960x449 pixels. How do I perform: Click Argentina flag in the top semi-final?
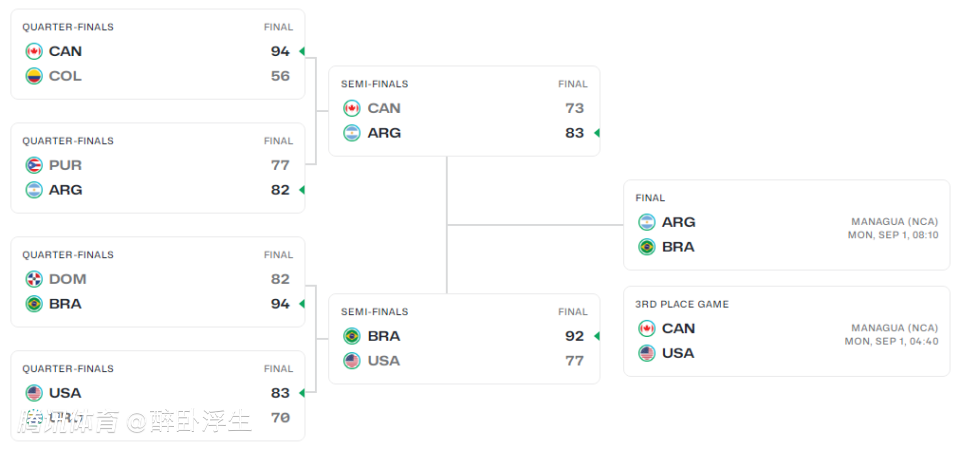point(352,133)
